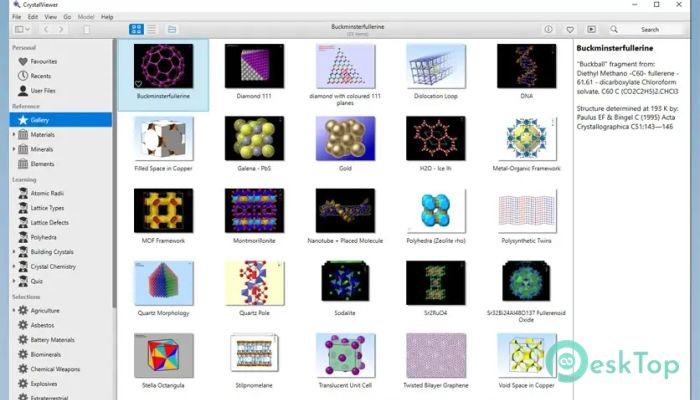This screenshot has height=400, width=700.
Task: Select User Files in sidebar
Action: coord(43,90)
